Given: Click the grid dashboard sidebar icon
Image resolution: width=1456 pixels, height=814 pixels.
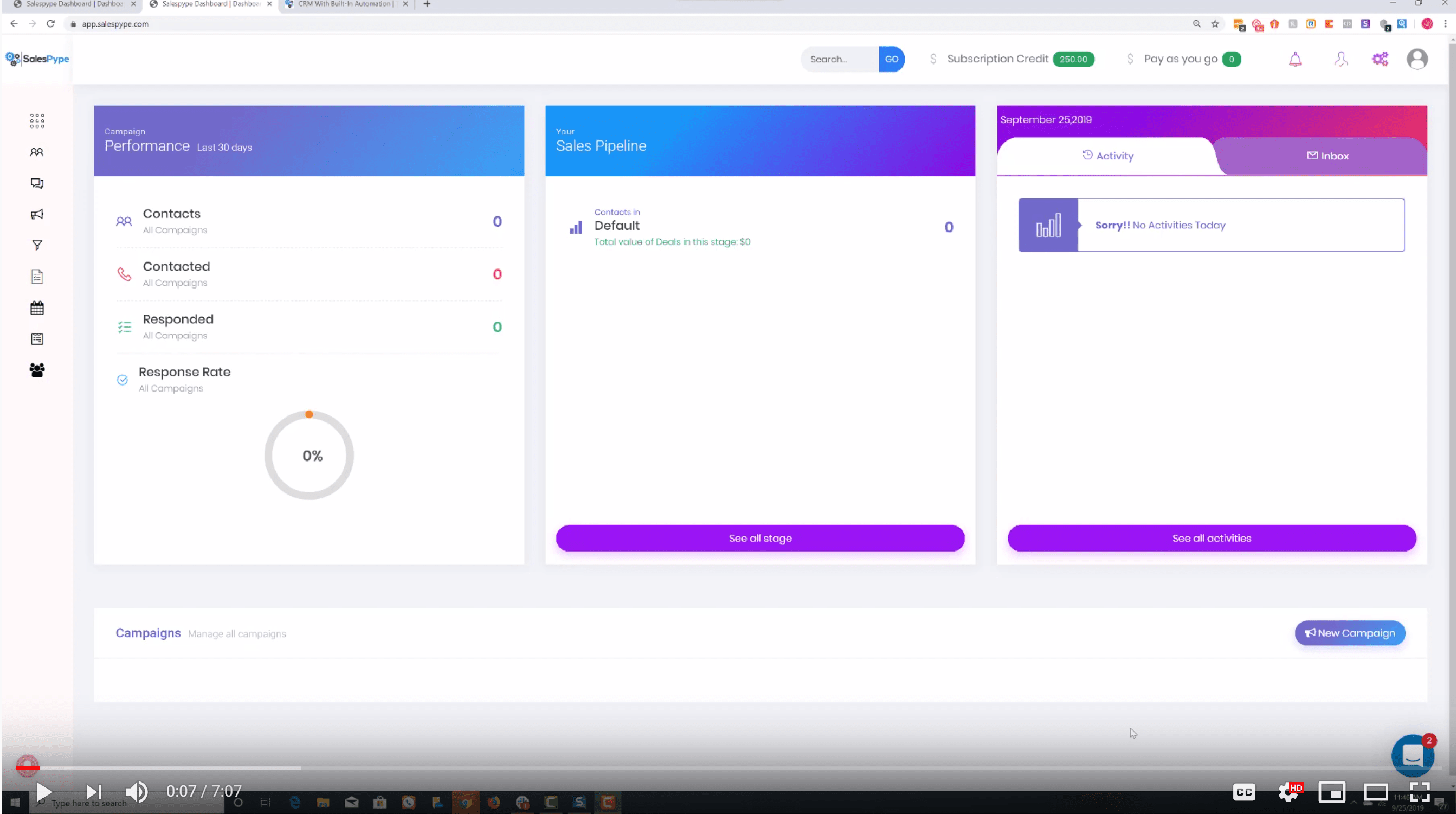Looking at the screenshot, I should (37, 120).
